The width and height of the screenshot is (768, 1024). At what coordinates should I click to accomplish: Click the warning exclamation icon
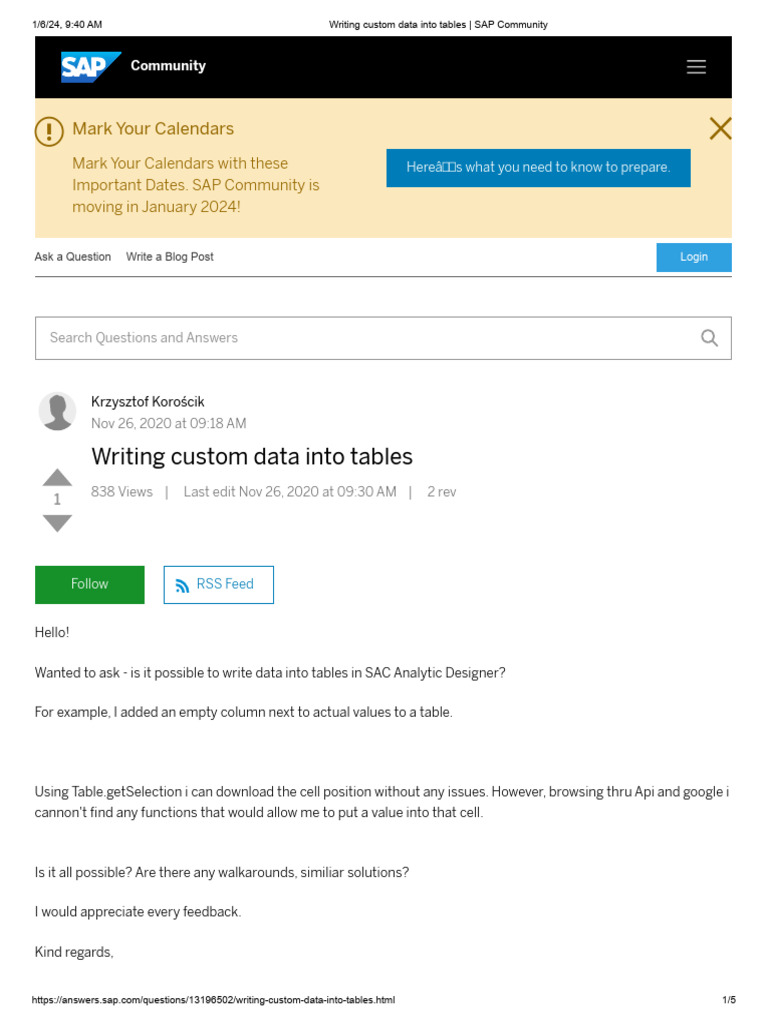[x=49, y=131]
